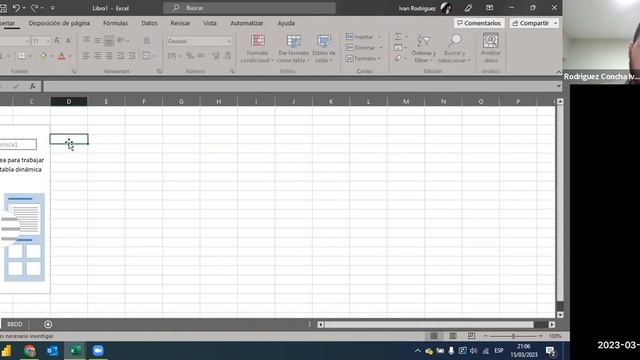Open the Vista tab
This screenshot has width=640, height=360.
[x=210, y=23]
